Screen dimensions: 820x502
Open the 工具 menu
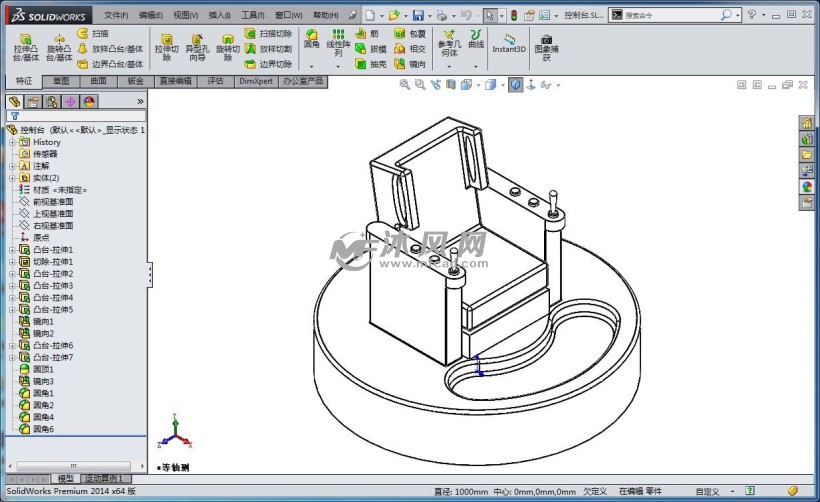pyautogui.click(x=253, y=16)
